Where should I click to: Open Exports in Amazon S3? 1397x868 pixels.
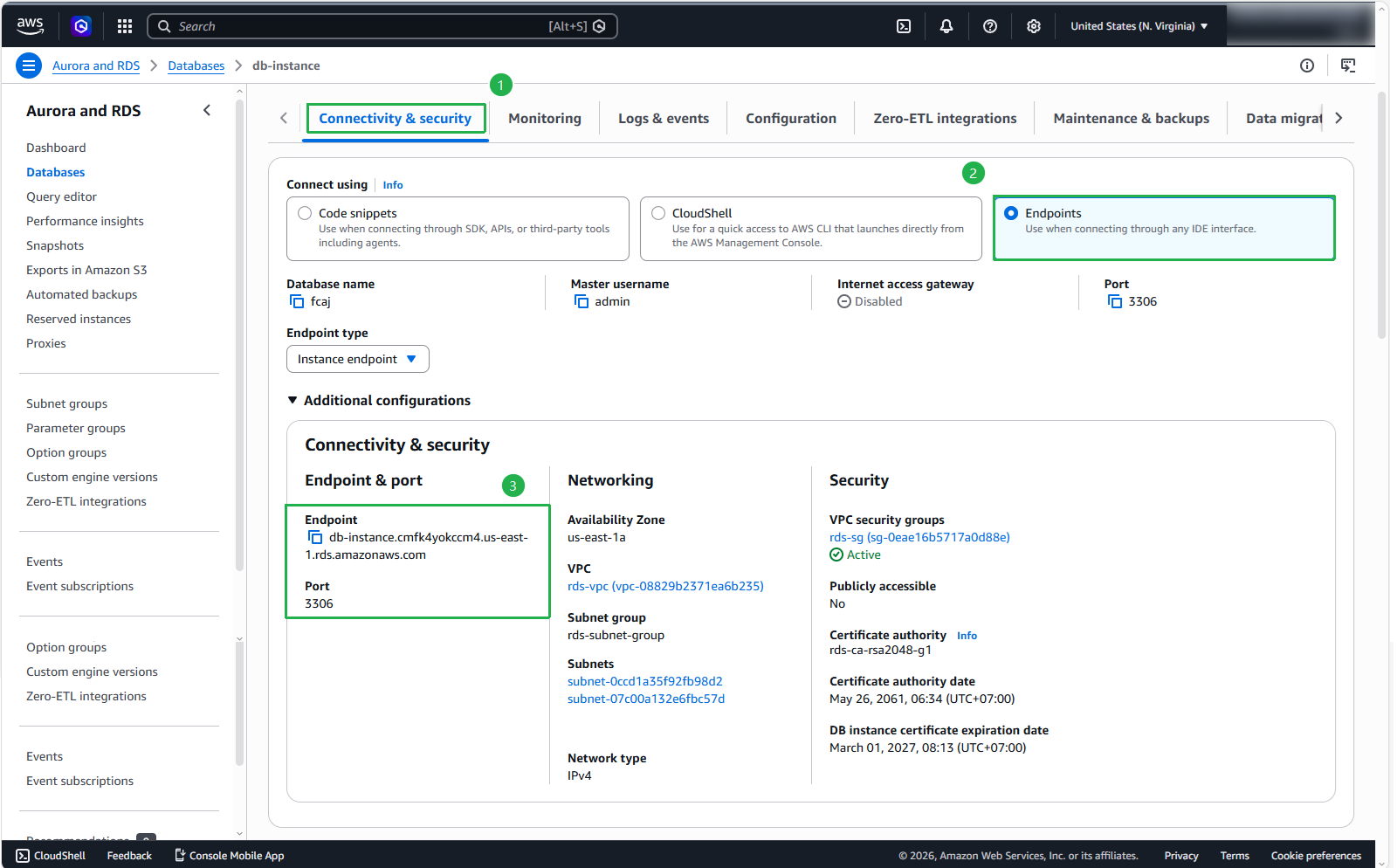click(86, 270)
